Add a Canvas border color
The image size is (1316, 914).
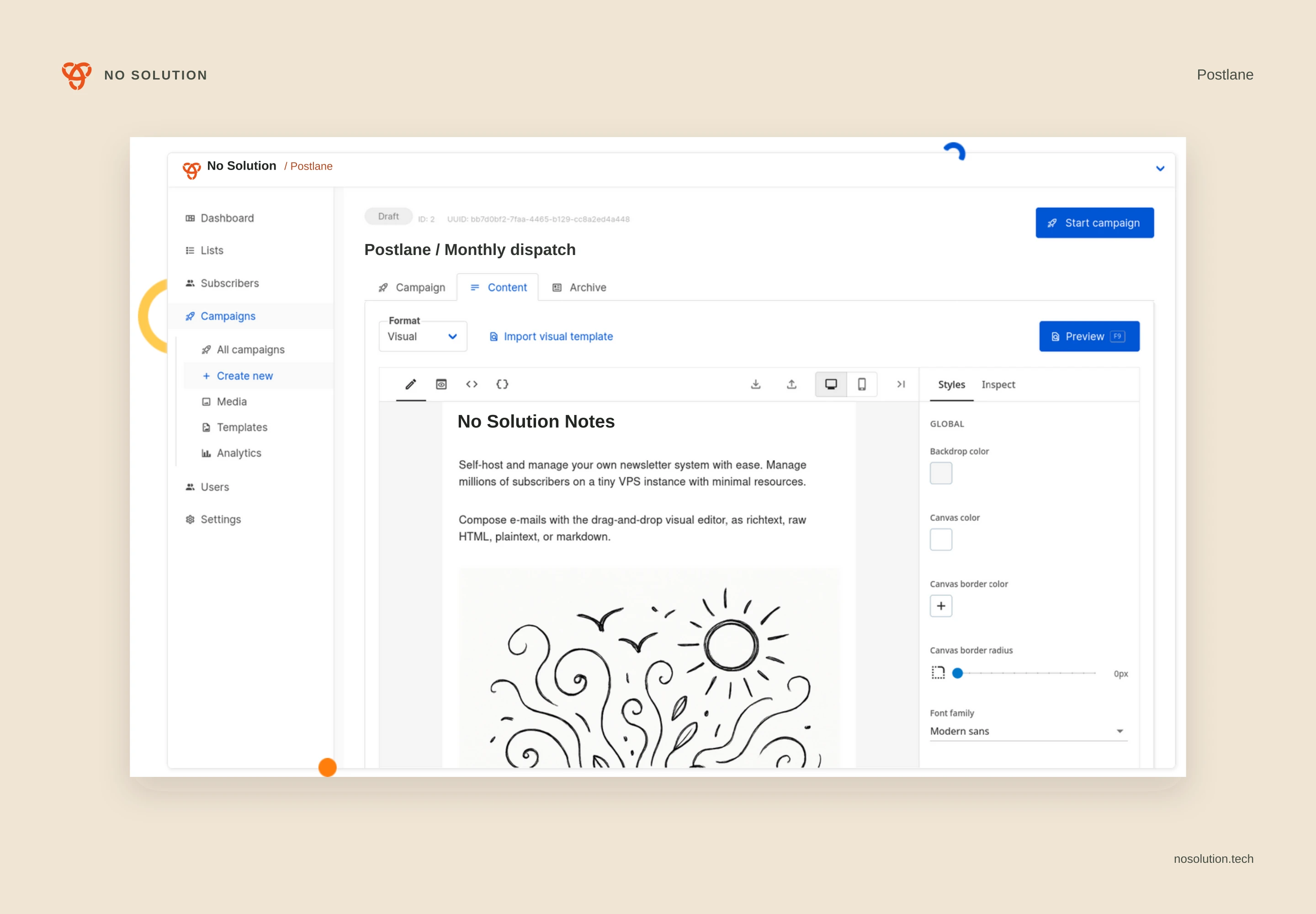[x=941, y=606]
